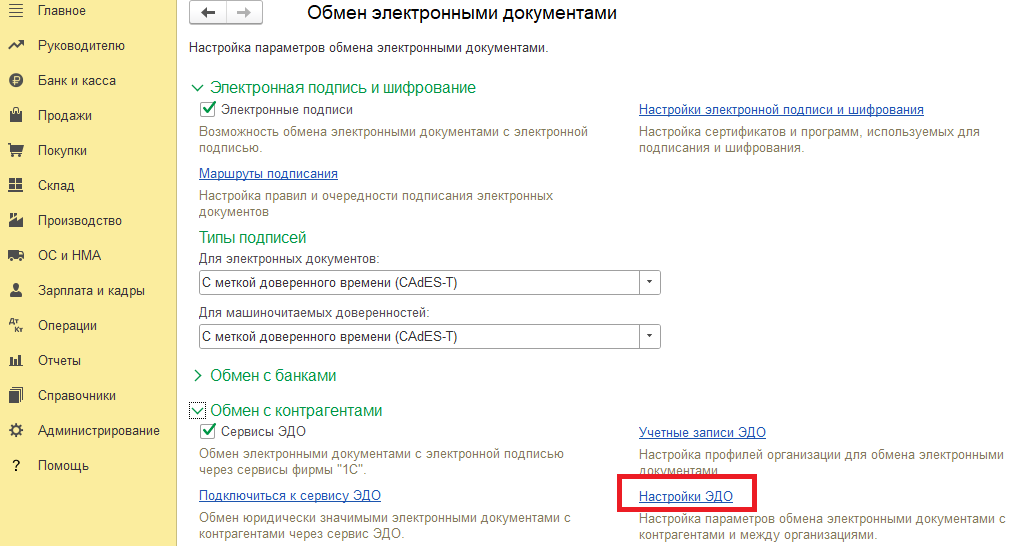Open the Справочники section
1023x546 pixels.
[x=77, y=395]
